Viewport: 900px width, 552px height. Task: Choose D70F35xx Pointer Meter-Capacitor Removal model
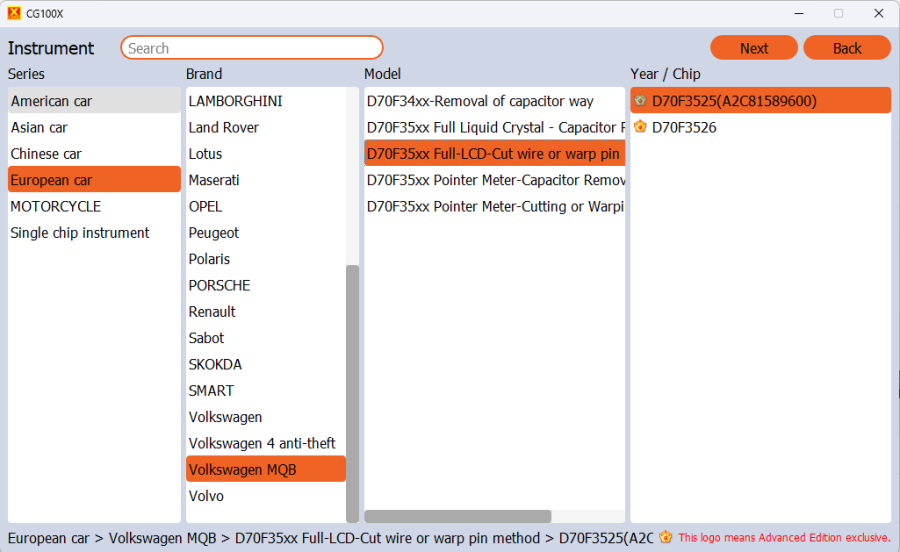coord(495,180)
